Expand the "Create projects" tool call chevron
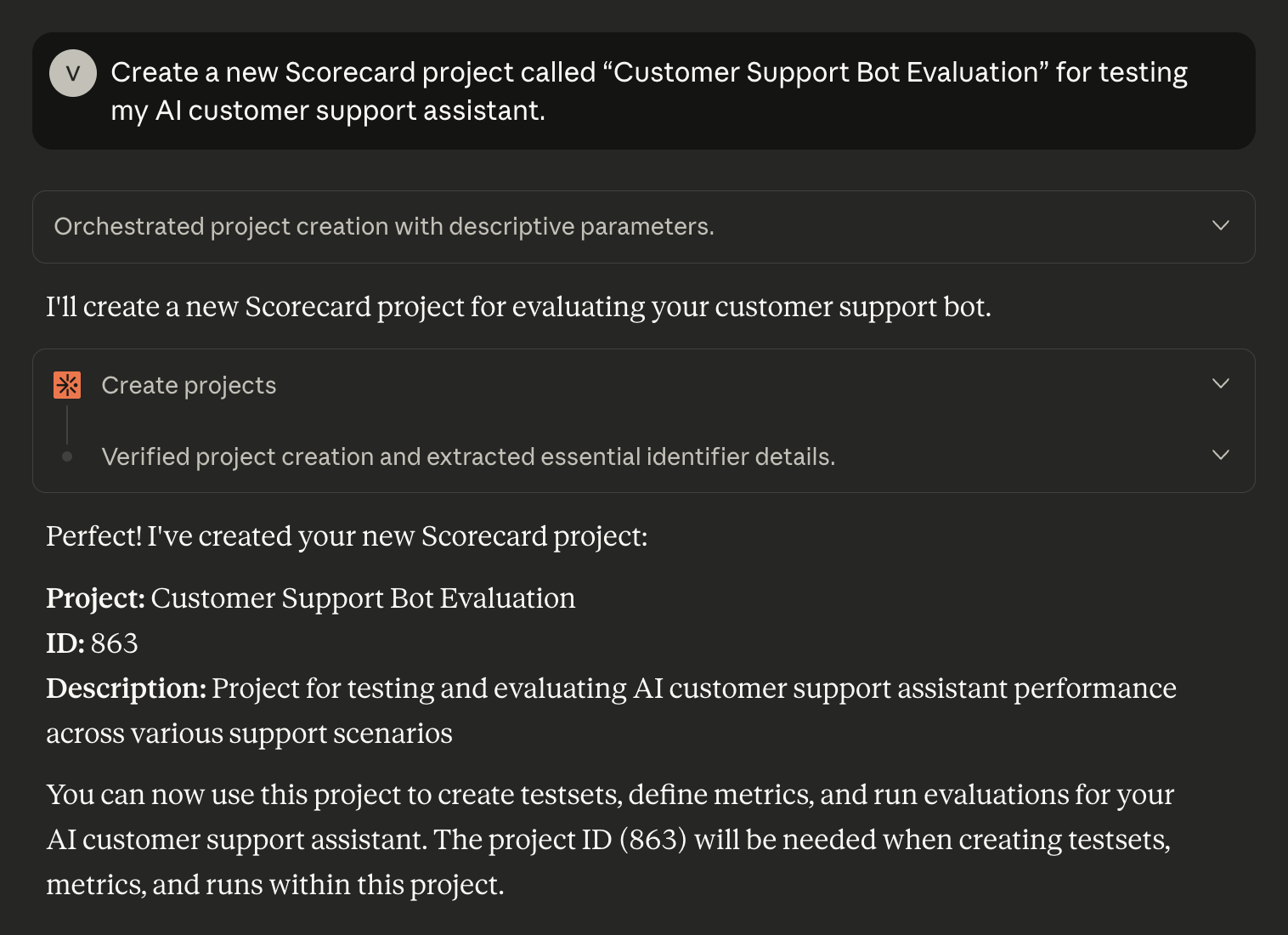The image size is (1288, 935). click(x=1221, y=383)
